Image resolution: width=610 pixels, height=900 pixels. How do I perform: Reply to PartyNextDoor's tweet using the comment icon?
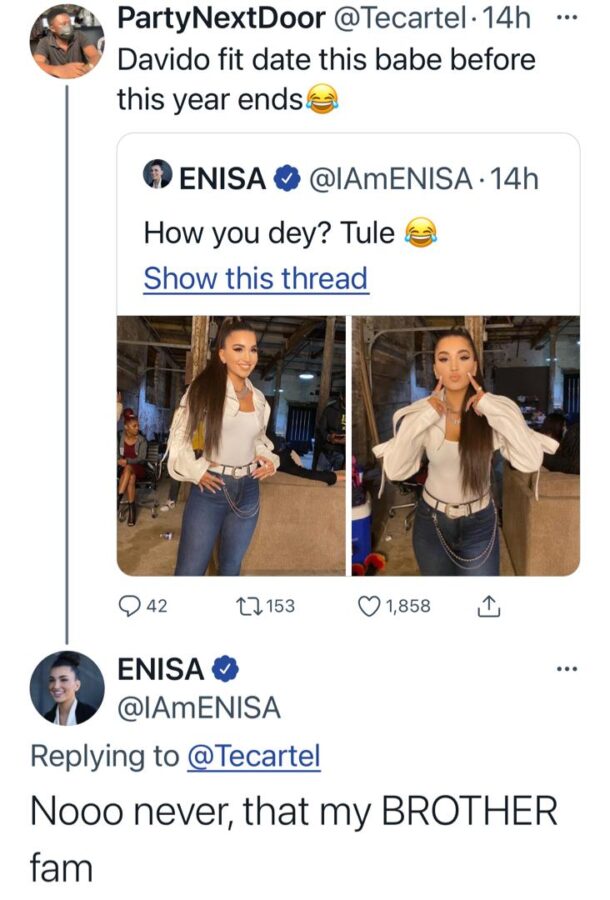(x=129, y=606)
